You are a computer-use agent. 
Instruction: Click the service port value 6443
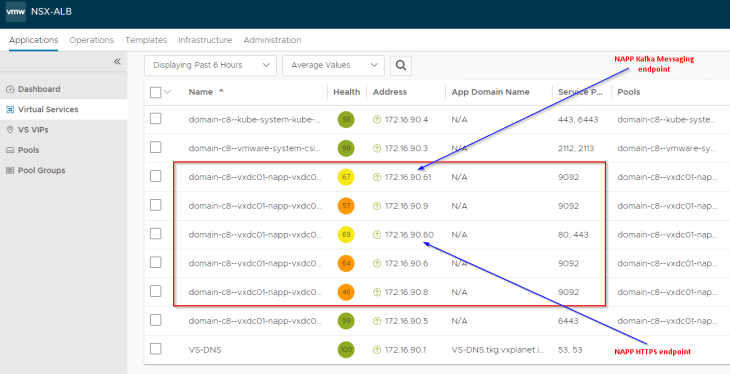point(568,321)
